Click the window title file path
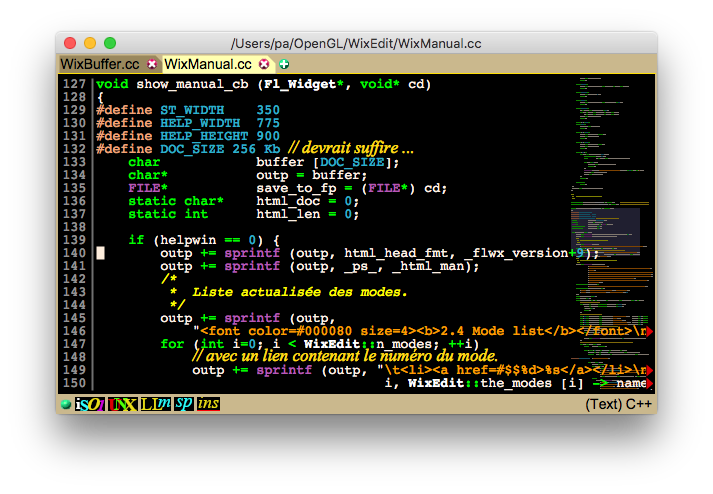Screen dimensions: 713x494 click(x=356, y=43)
